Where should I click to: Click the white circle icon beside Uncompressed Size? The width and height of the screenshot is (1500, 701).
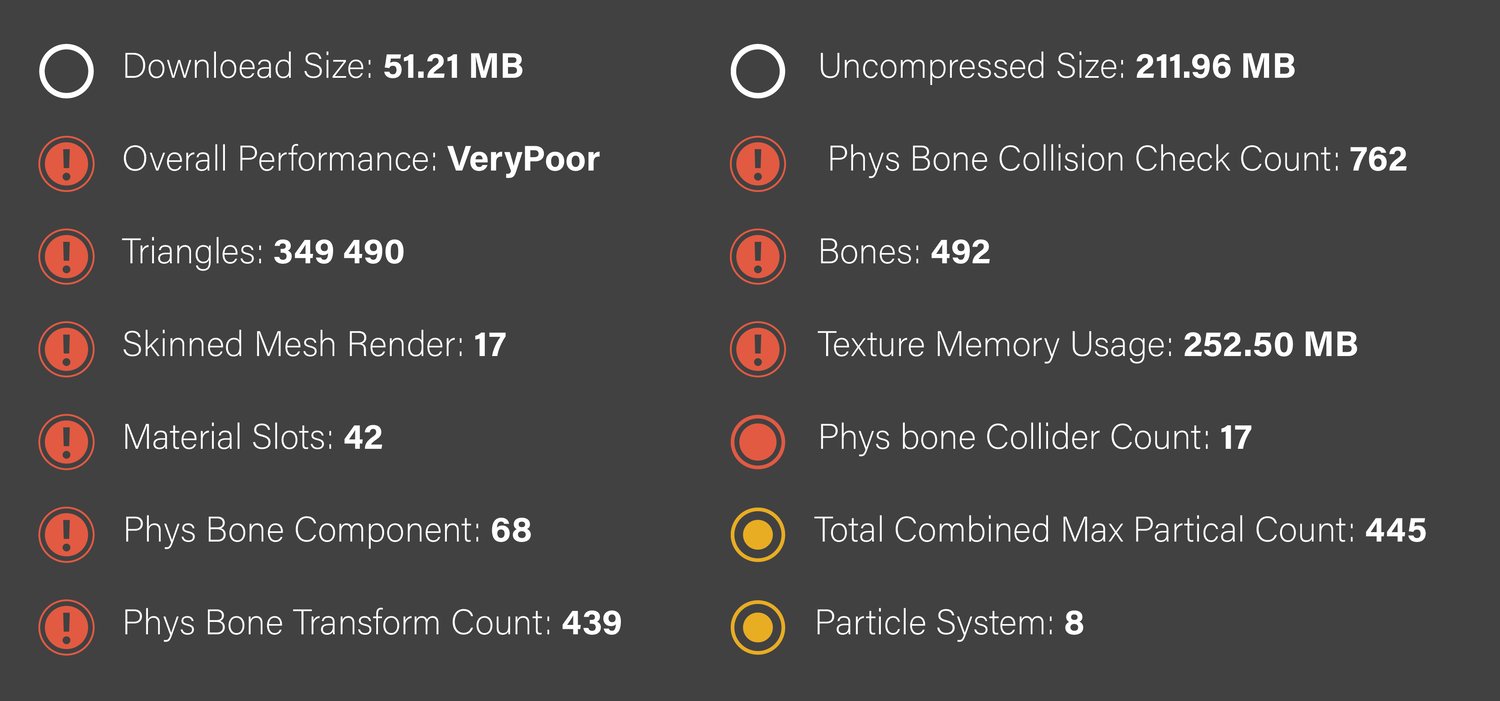(x=757, y=71)
